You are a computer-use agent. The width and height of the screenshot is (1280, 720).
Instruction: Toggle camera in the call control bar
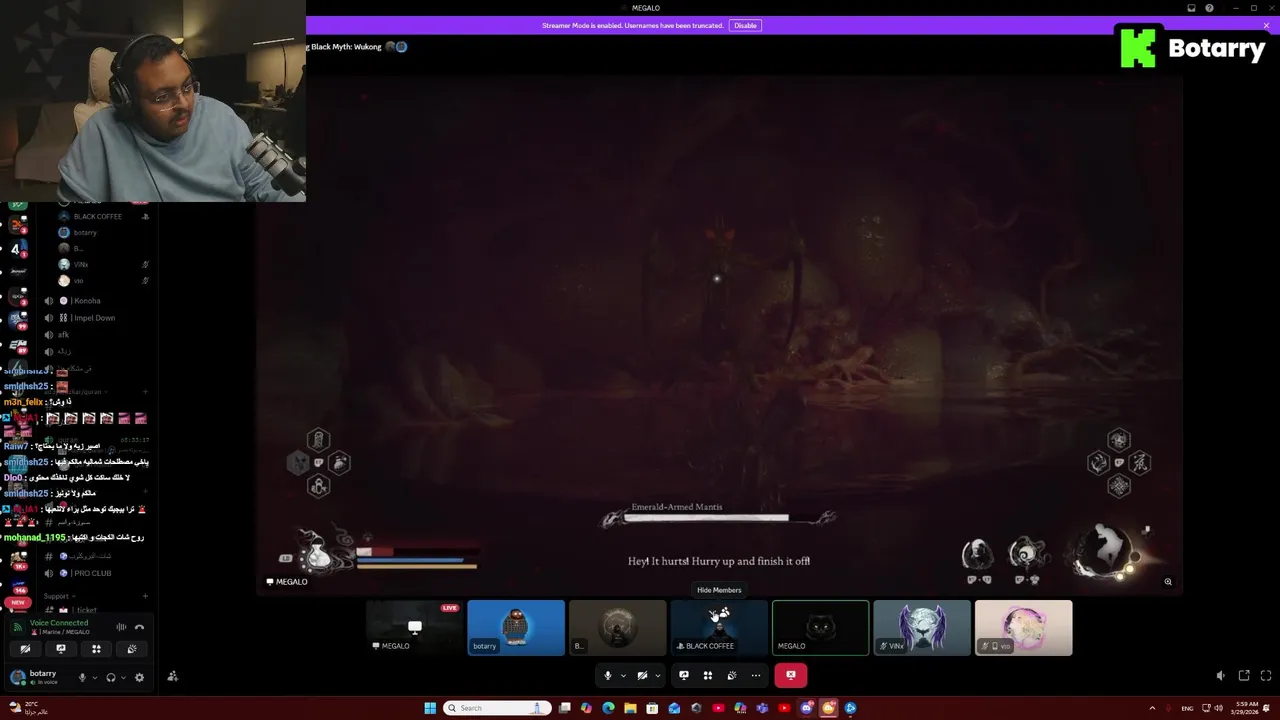click(x=642, y=675)
